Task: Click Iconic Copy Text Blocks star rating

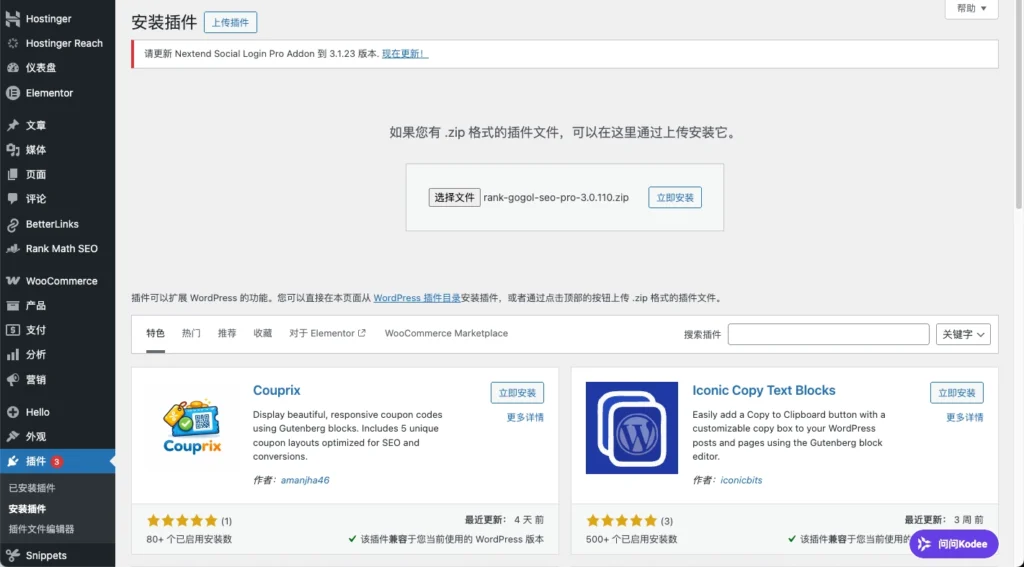Action: pos(621,521)
